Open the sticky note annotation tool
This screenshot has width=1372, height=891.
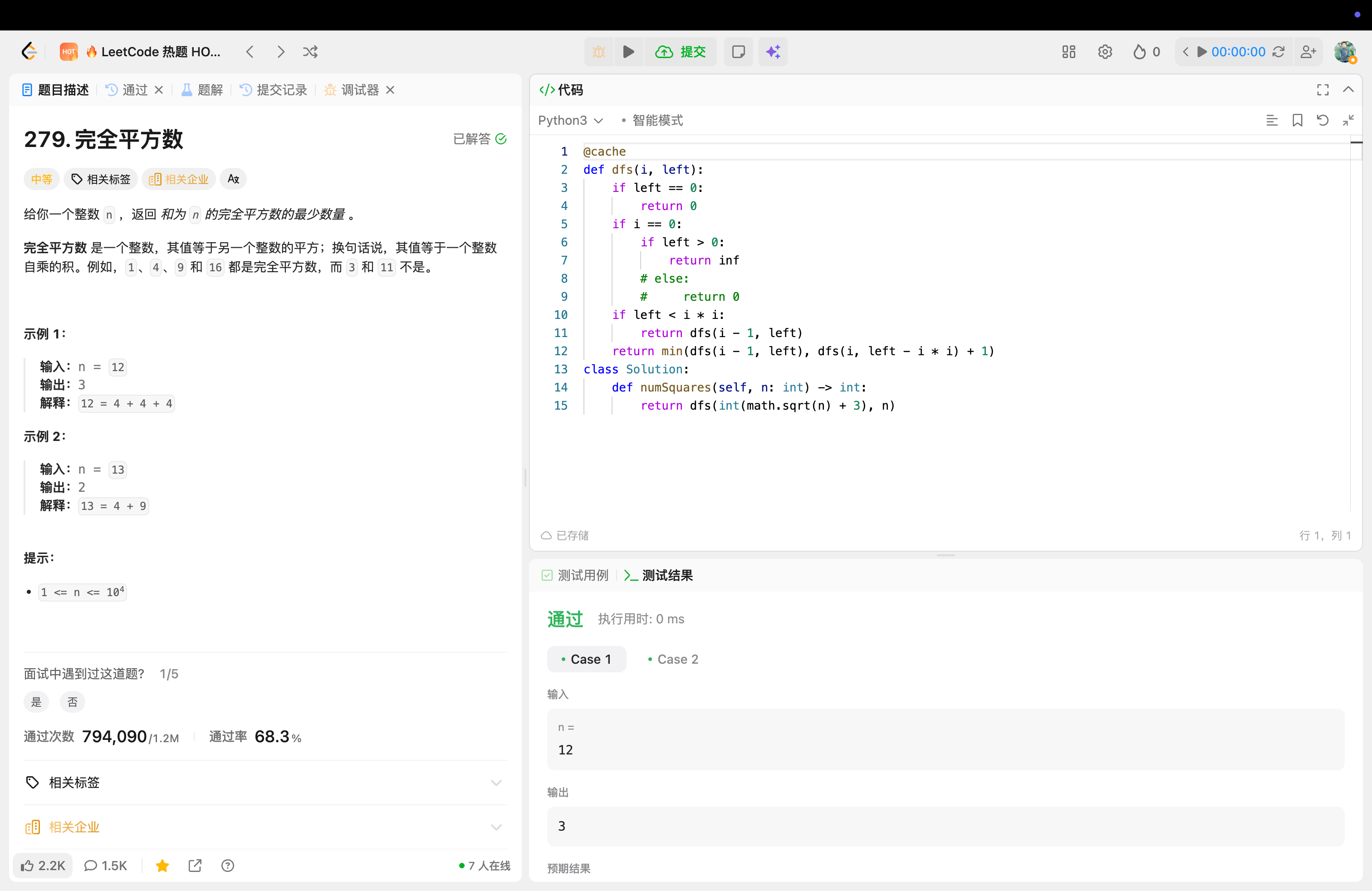tap(739, 51)
